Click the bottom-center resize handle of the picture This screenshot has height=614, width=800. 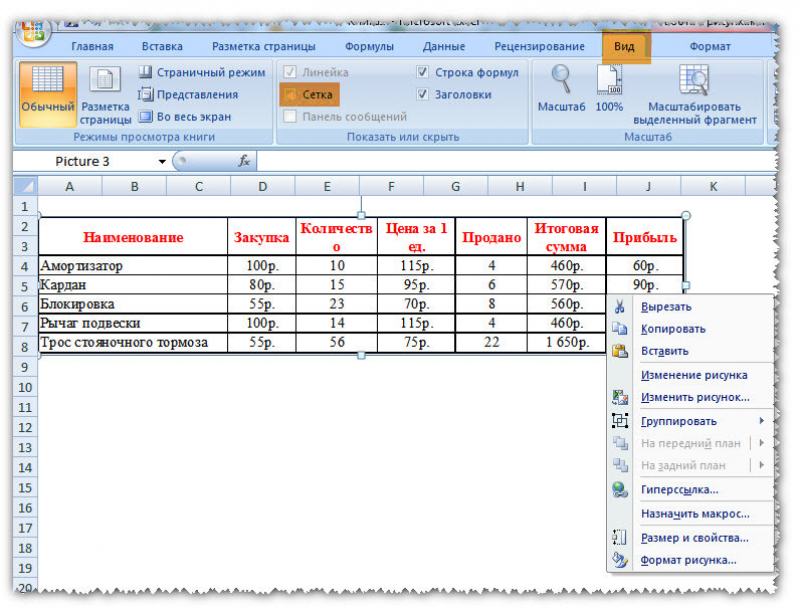(x=361, y=355)
